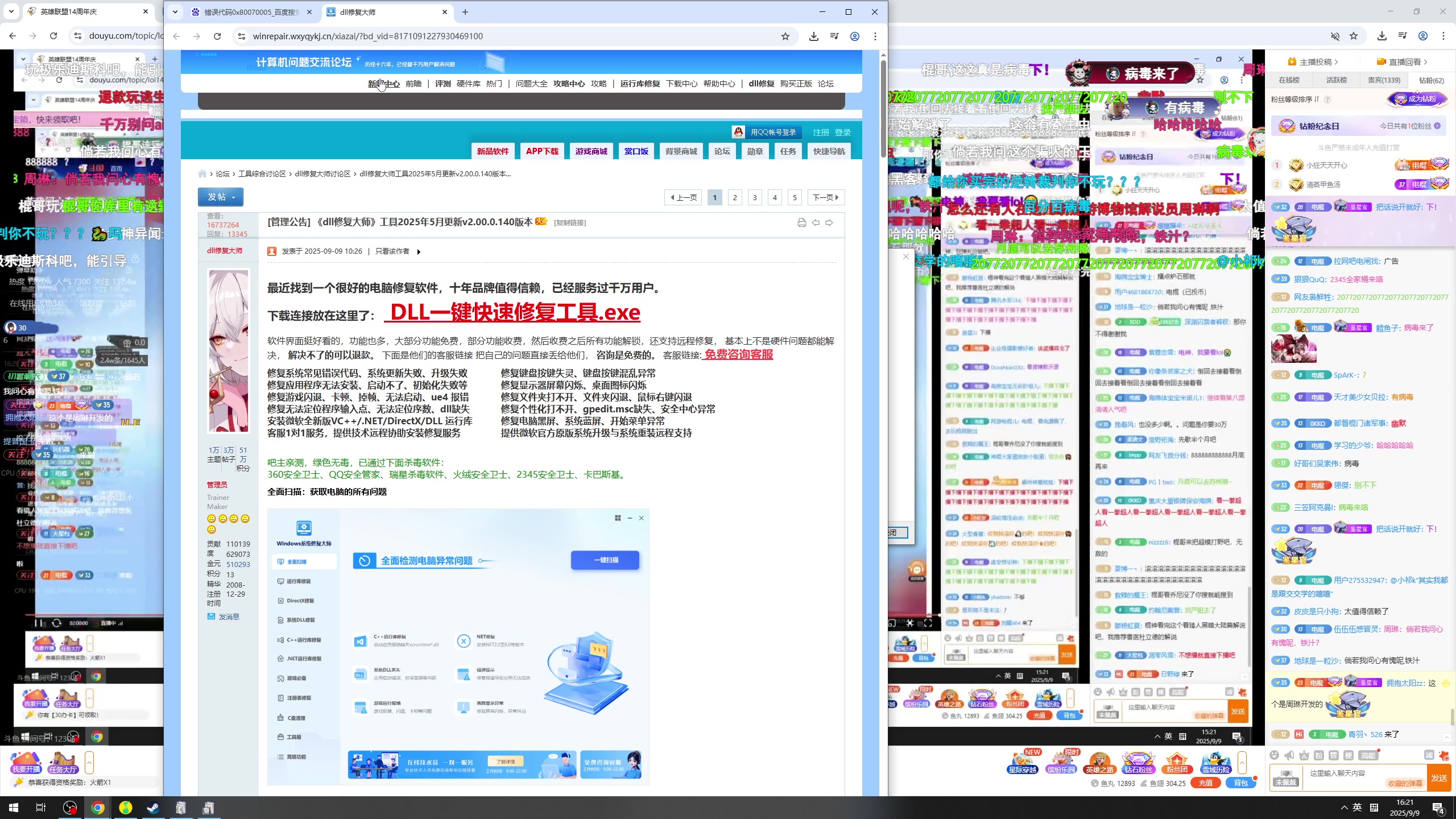This screenshot has width=1456, height=819.
Task: Open the 星际穿越 activity icon
Action: tap(1022, 762)
